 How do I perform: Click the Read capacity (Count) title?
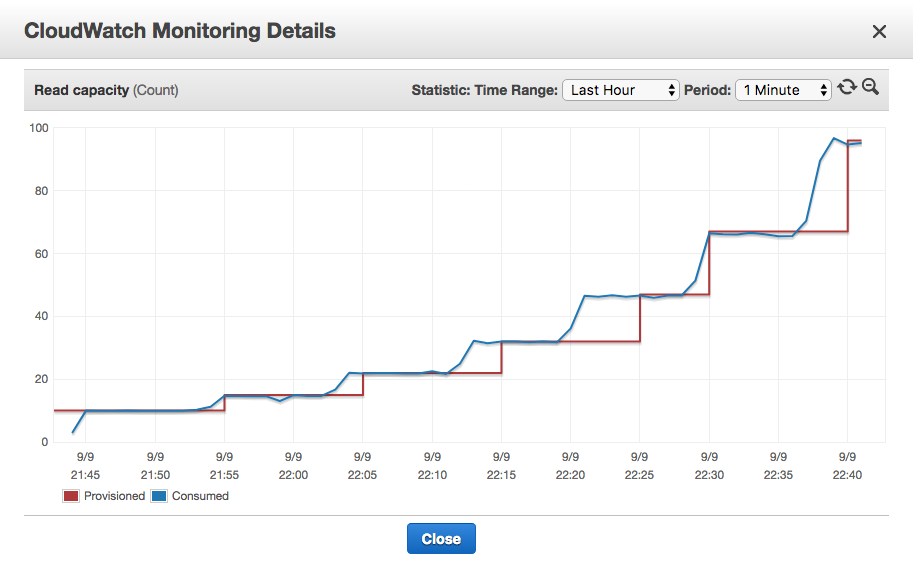pyautogui.click(x=107, y=90)
